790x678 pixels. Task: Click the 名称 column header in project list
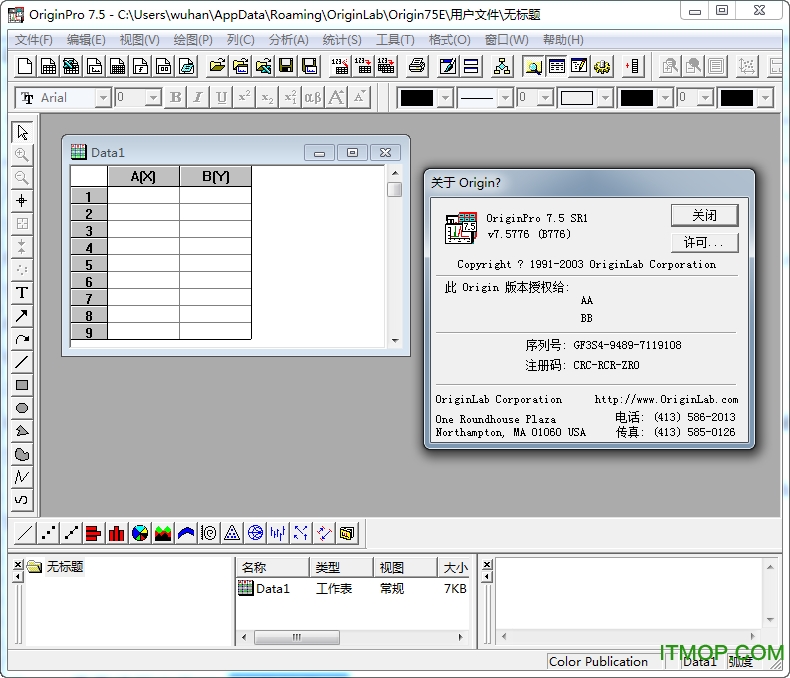pyautogui.click(x=272, y=567)
